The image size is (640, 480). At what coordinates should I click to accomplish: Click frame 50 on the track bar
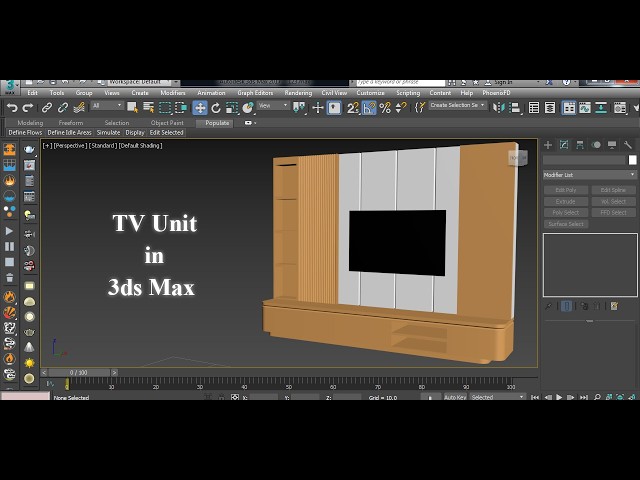289,383
